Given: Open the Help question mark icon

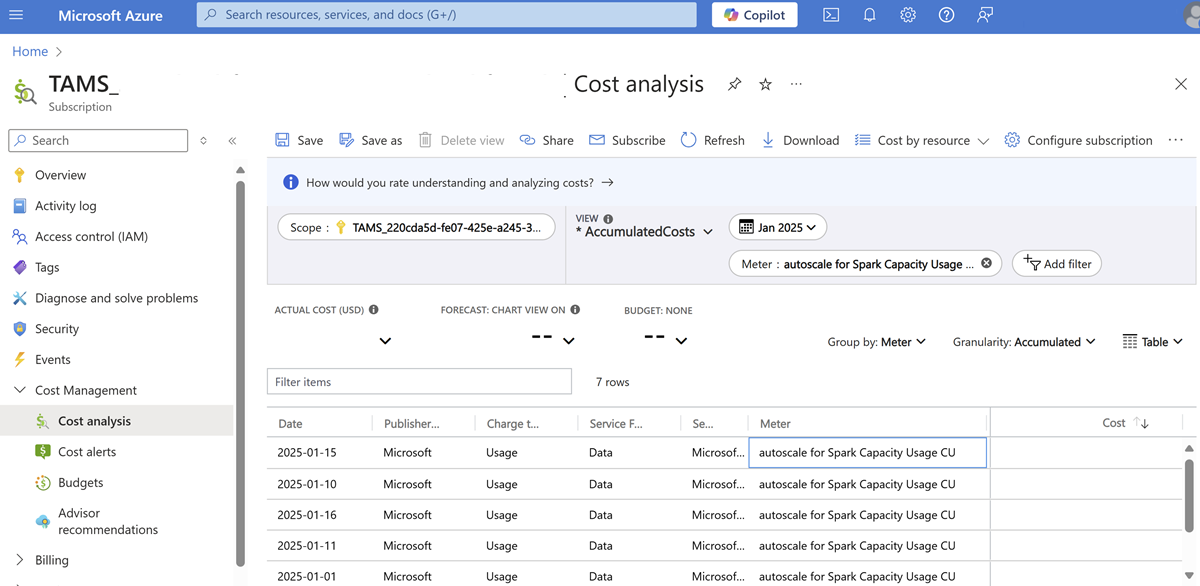Looking at the screenshot, I should coord(946,15).
